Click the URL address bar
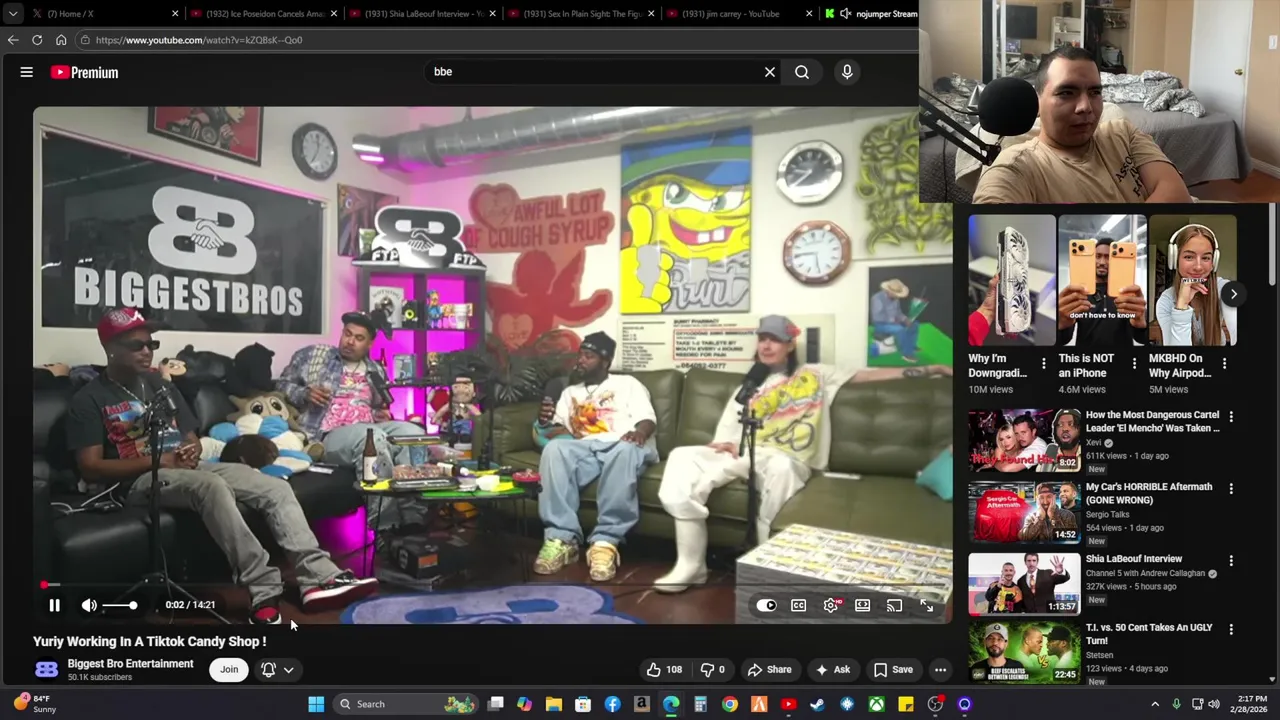Image resolution: width=1280 pixels, height=720 pixels. coord(495,40)
